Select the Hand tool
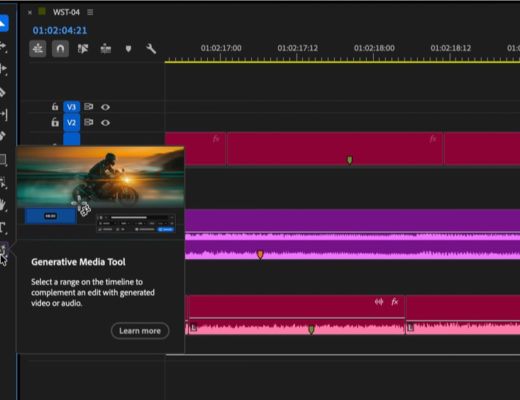 click(3, 205)
